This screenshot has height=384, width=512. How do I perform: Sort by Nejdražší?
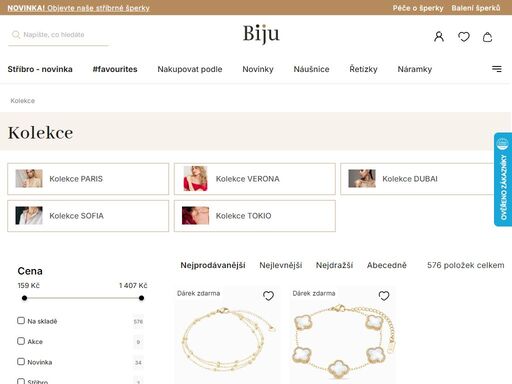pos(334,265)
